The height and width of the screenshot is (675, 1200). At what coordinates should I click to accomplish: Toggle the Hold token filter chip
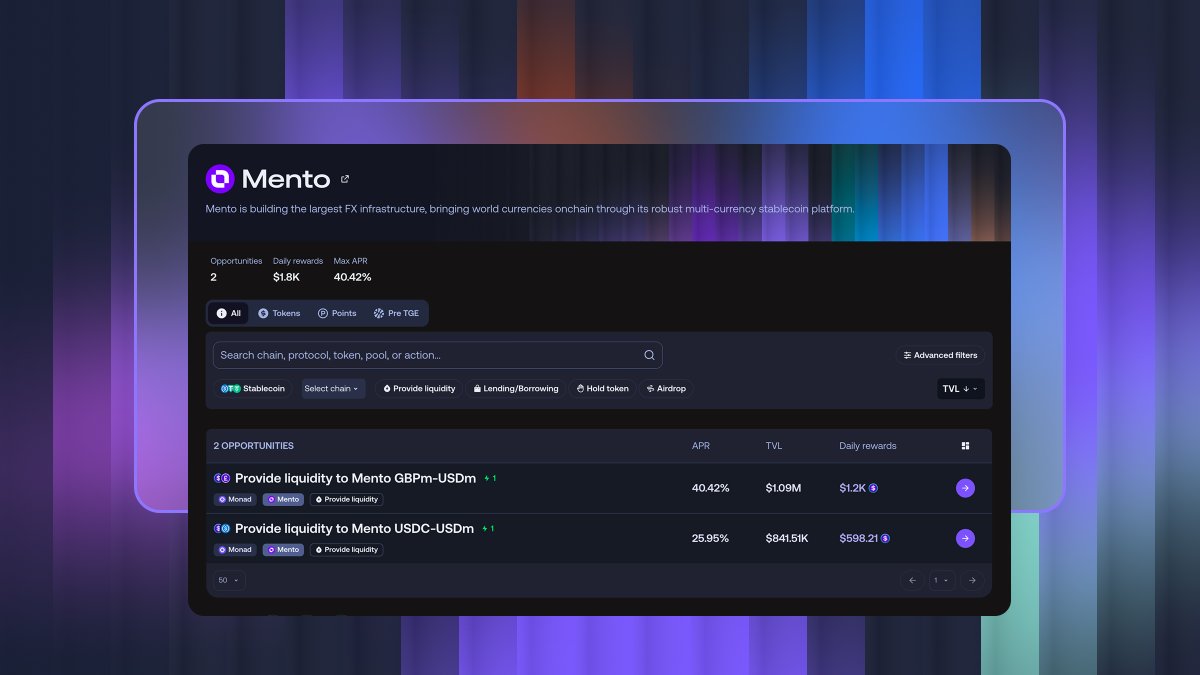602,388
